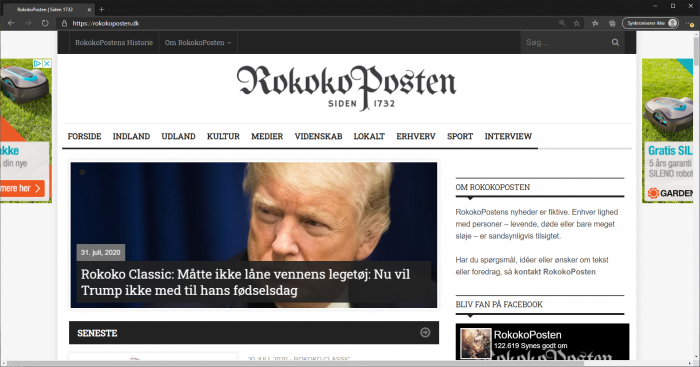The width and height of the screenshot is (700, 367).
Task: Open the browser settings and more menu
Action: point(690,23)
